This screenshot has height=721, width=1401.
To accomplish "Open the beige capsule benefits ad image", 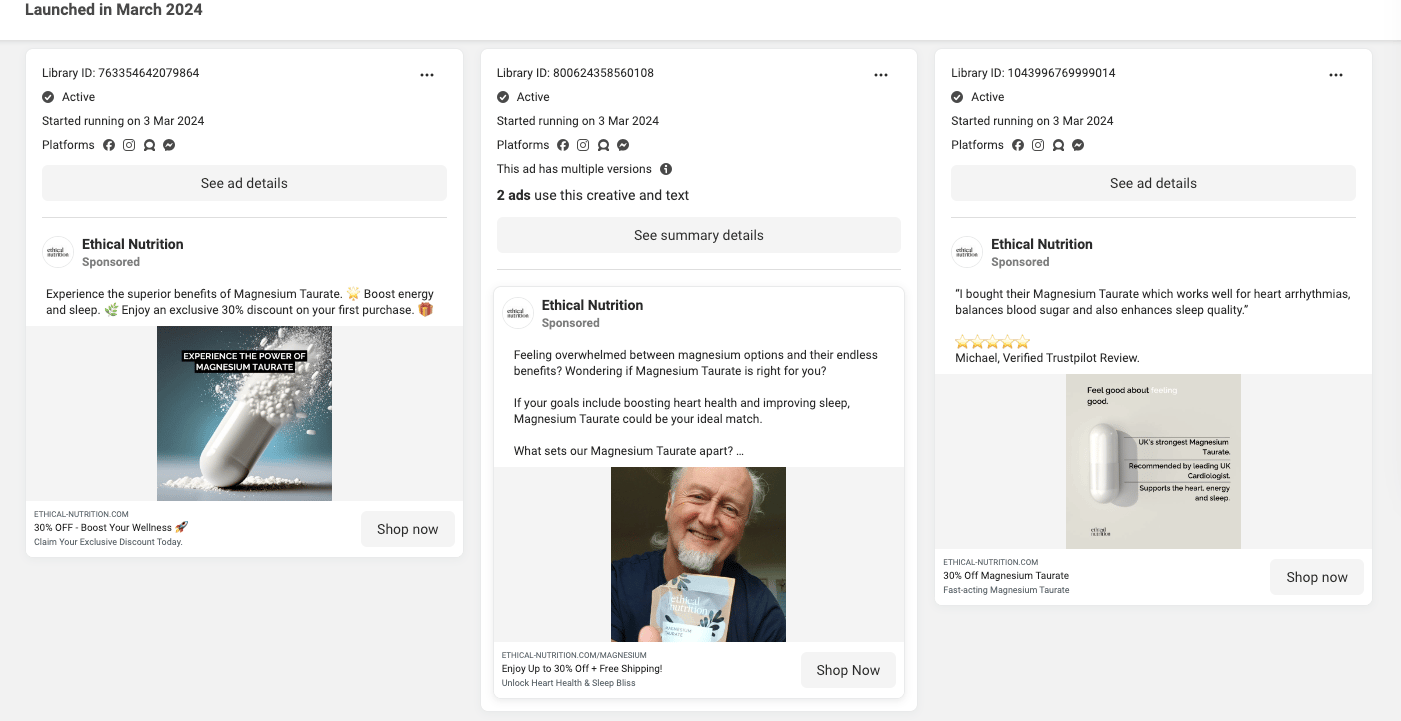I will click(1153, 461).
